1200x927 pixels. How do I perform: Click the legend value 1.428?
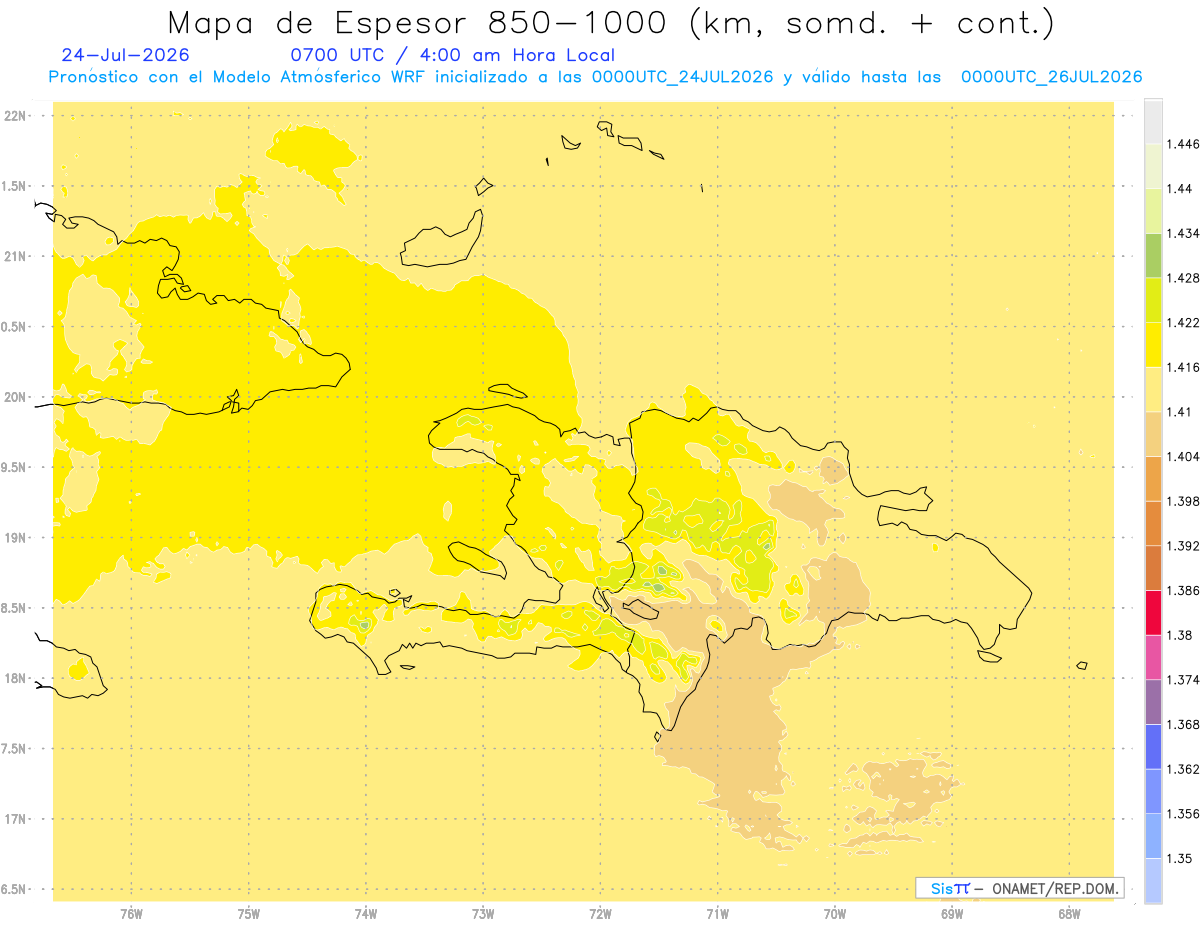pos(1183,278)
